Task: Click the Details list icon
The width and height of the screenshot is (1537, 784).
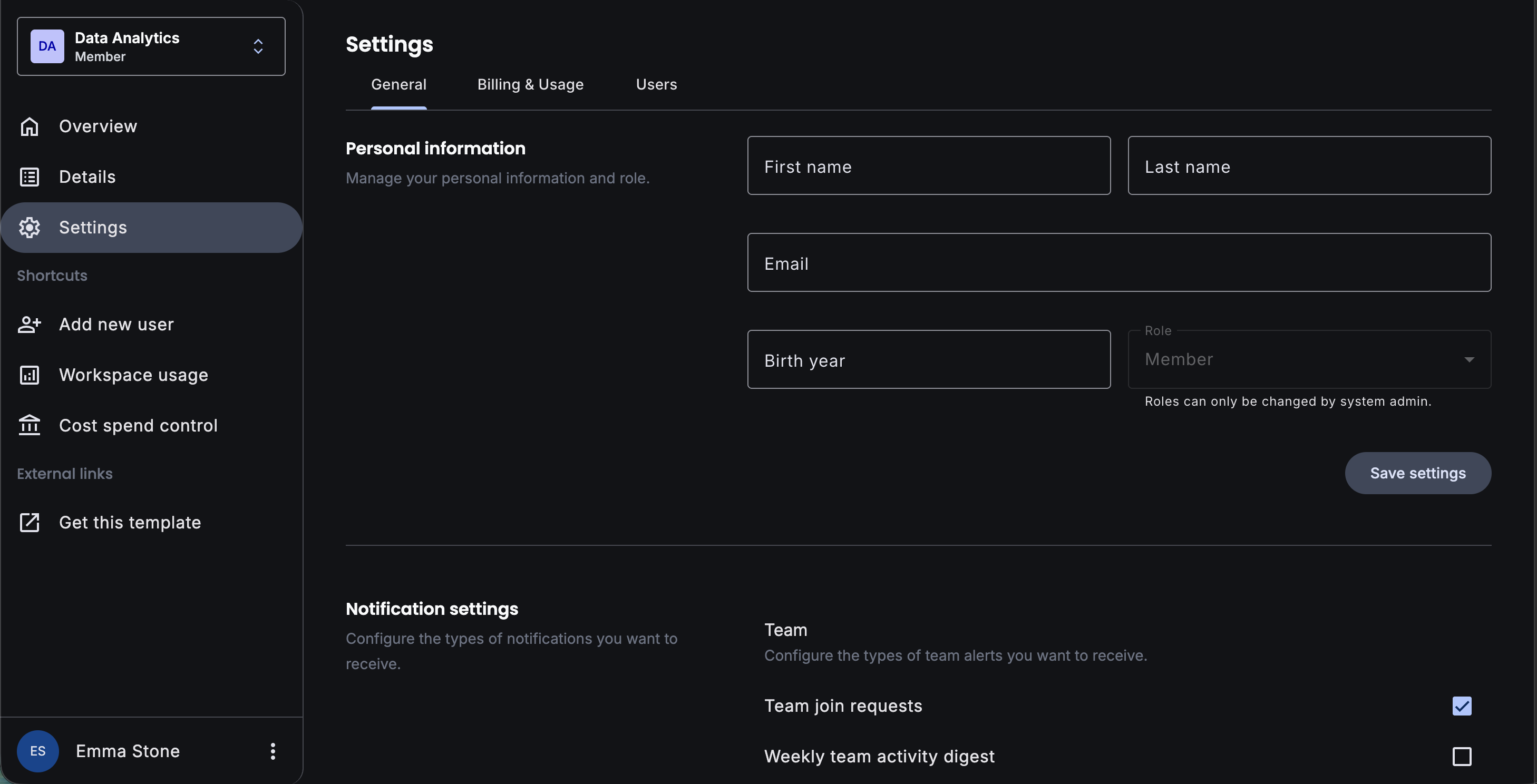Action: 29,177
